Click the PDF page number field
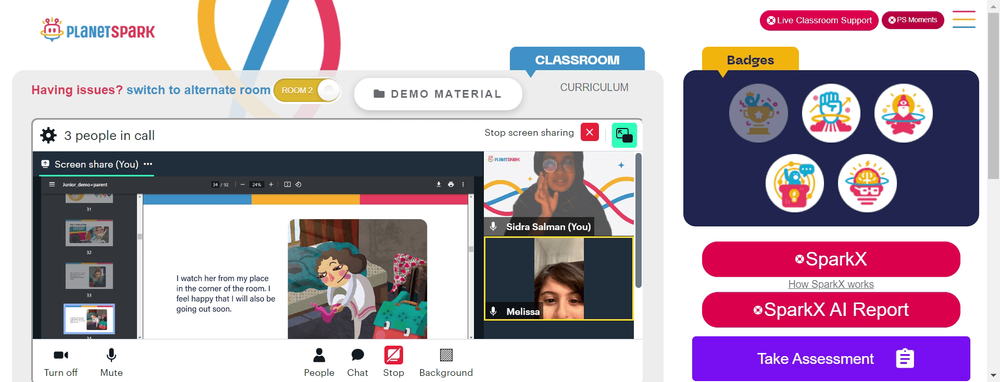The height and width of the screenshot is (382, 1000). click(216, 184)
